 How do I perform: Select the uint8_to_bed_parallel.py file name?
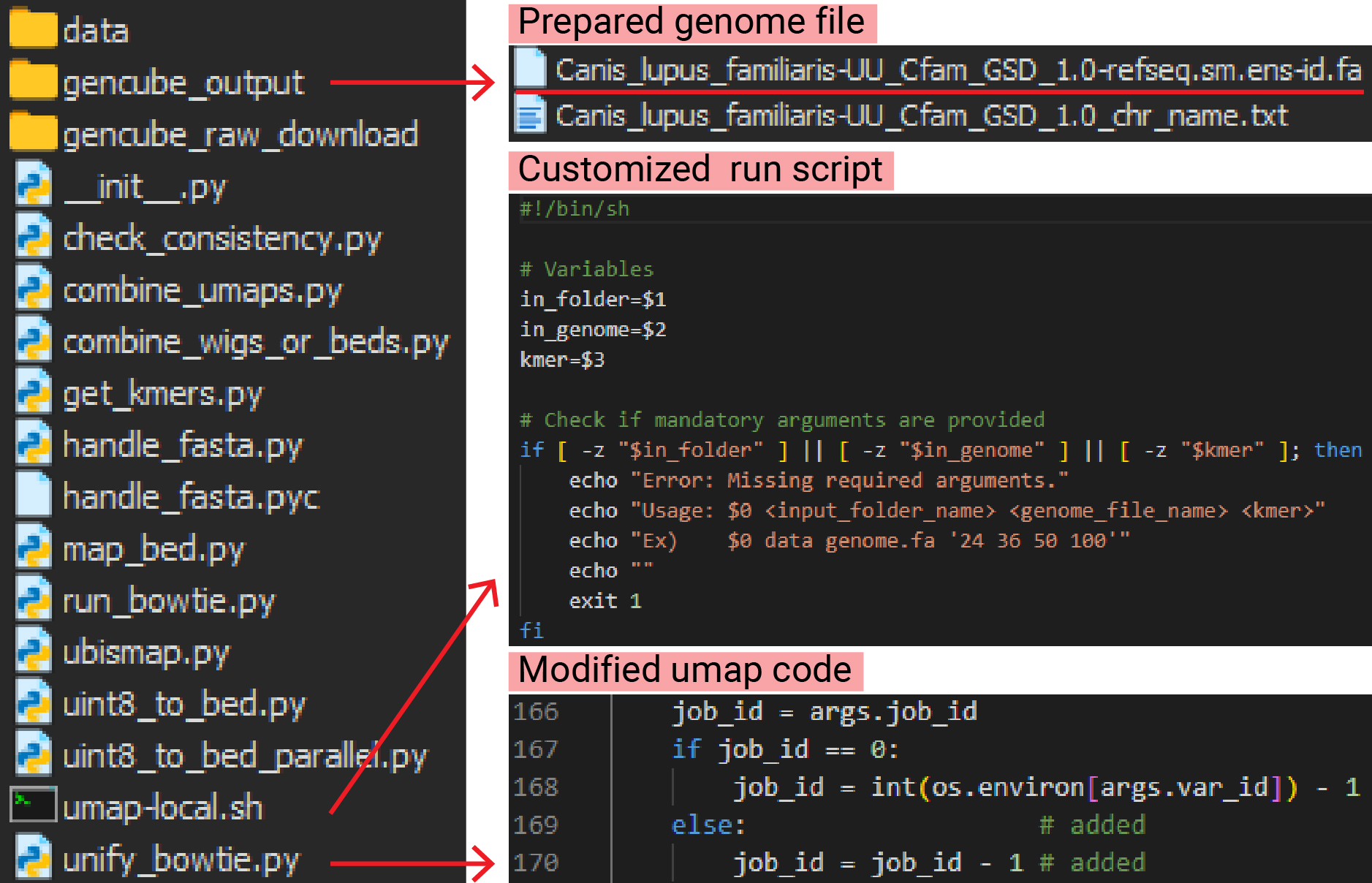[x=245, y=757]
